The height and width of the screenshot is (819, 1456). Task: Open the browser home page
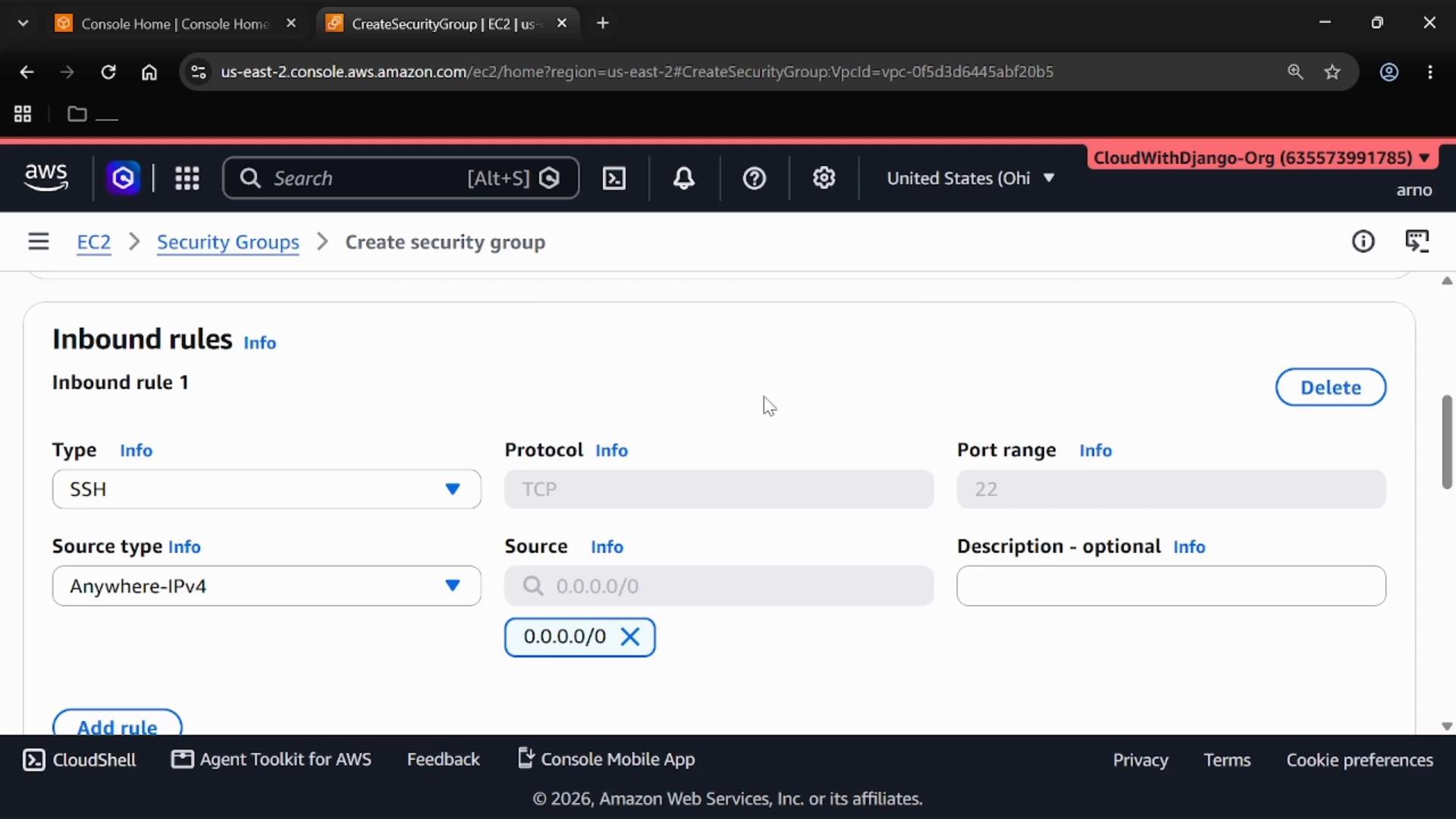point(149,72)
